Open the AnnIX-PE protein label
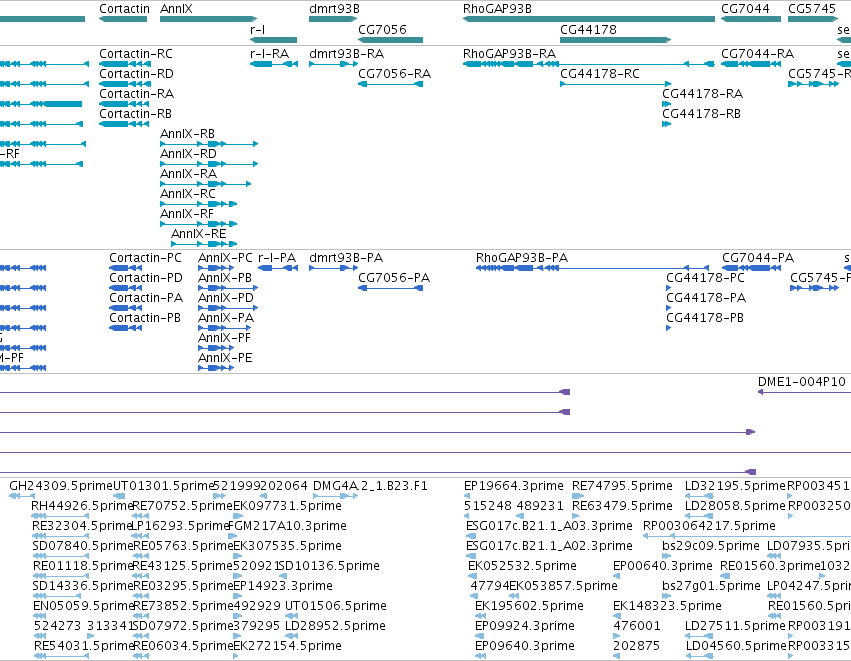 225,358
